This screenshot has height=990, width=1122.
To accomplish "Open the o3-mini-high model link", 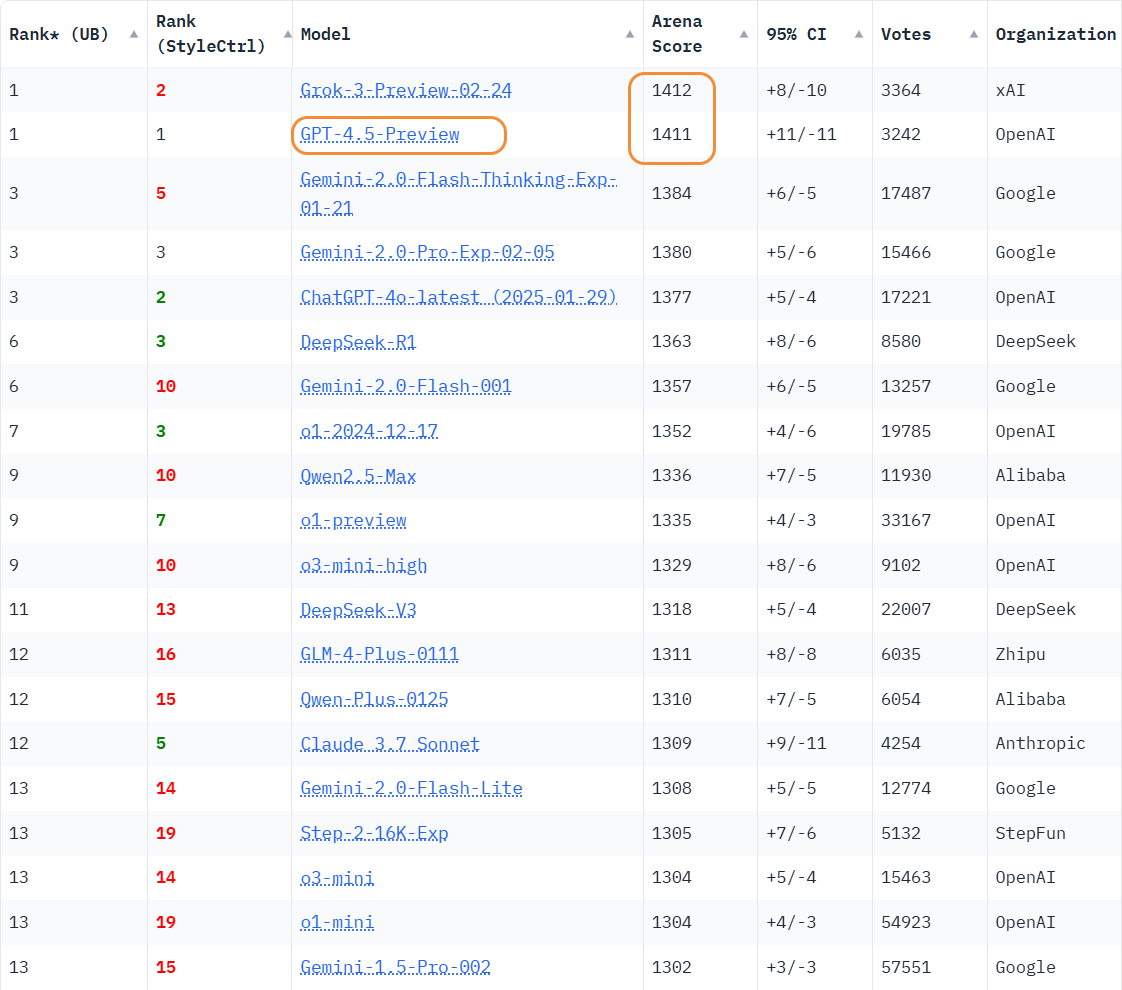I will (364, 565).
